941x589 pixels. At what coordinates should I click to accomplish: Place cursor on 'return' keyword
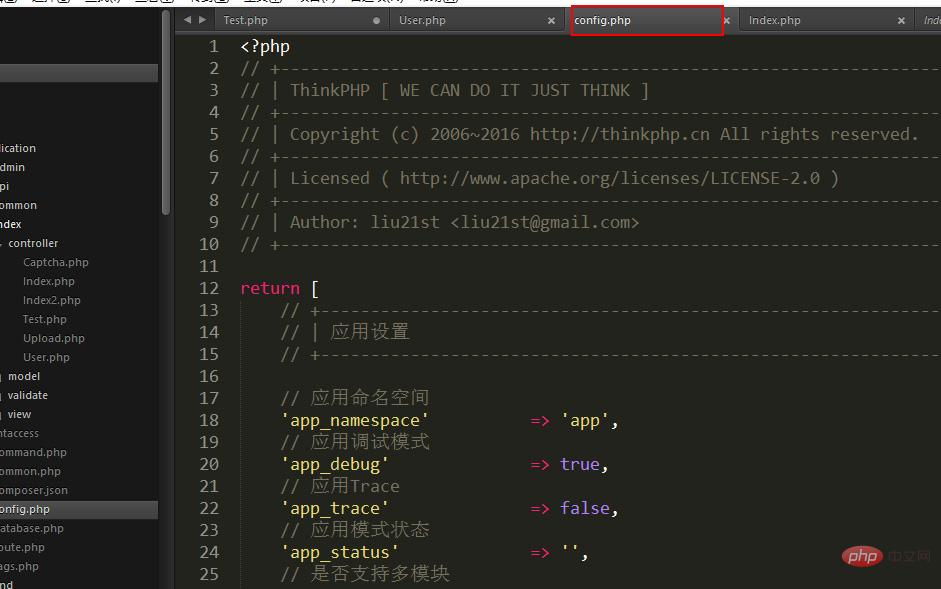[270, 289]
